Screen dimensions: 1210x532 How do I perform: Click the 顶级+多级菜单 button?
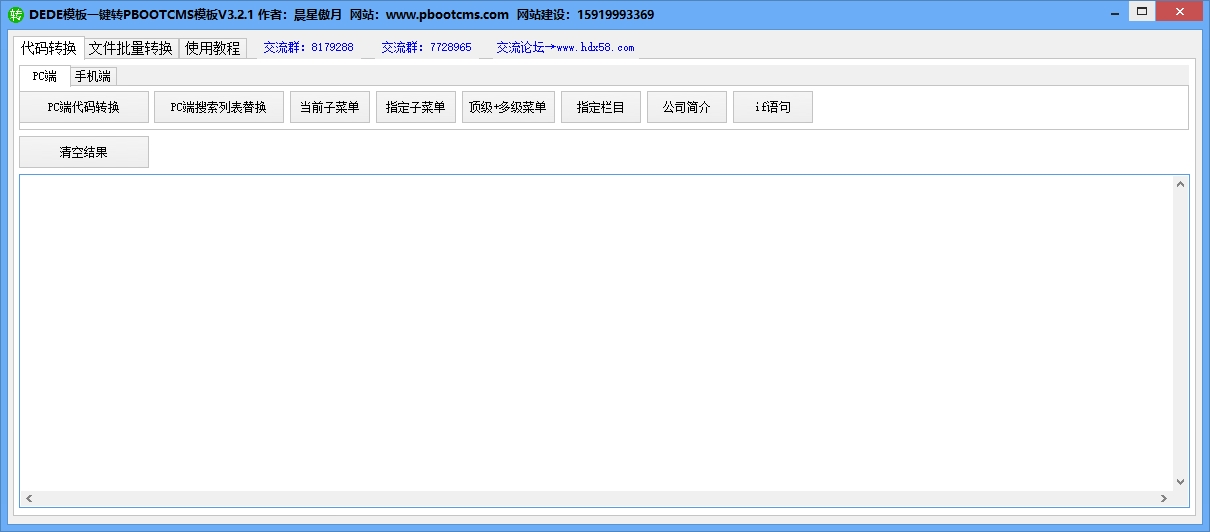coord(508,108)
